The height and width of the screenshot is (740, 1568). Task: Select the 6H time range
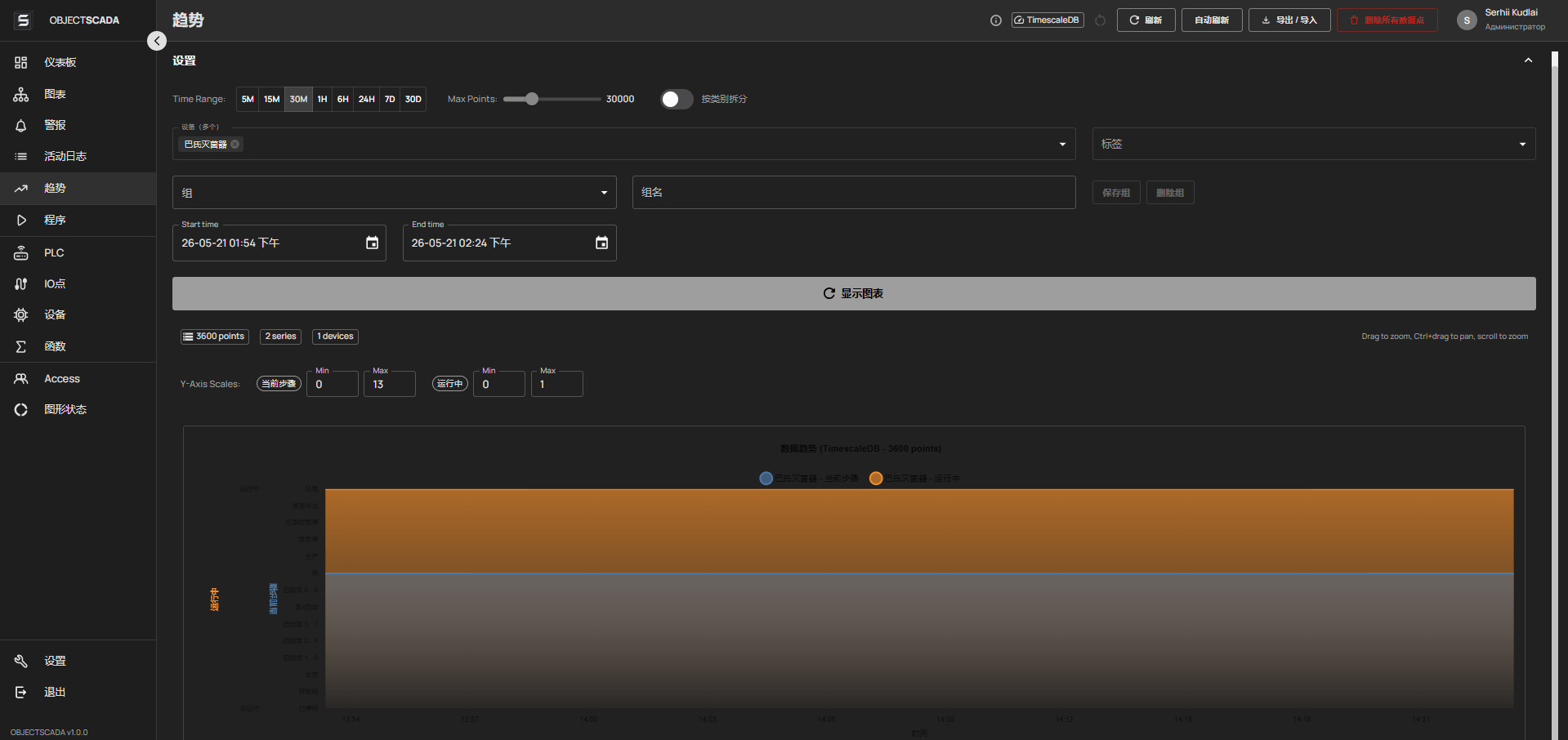(343, 100)
